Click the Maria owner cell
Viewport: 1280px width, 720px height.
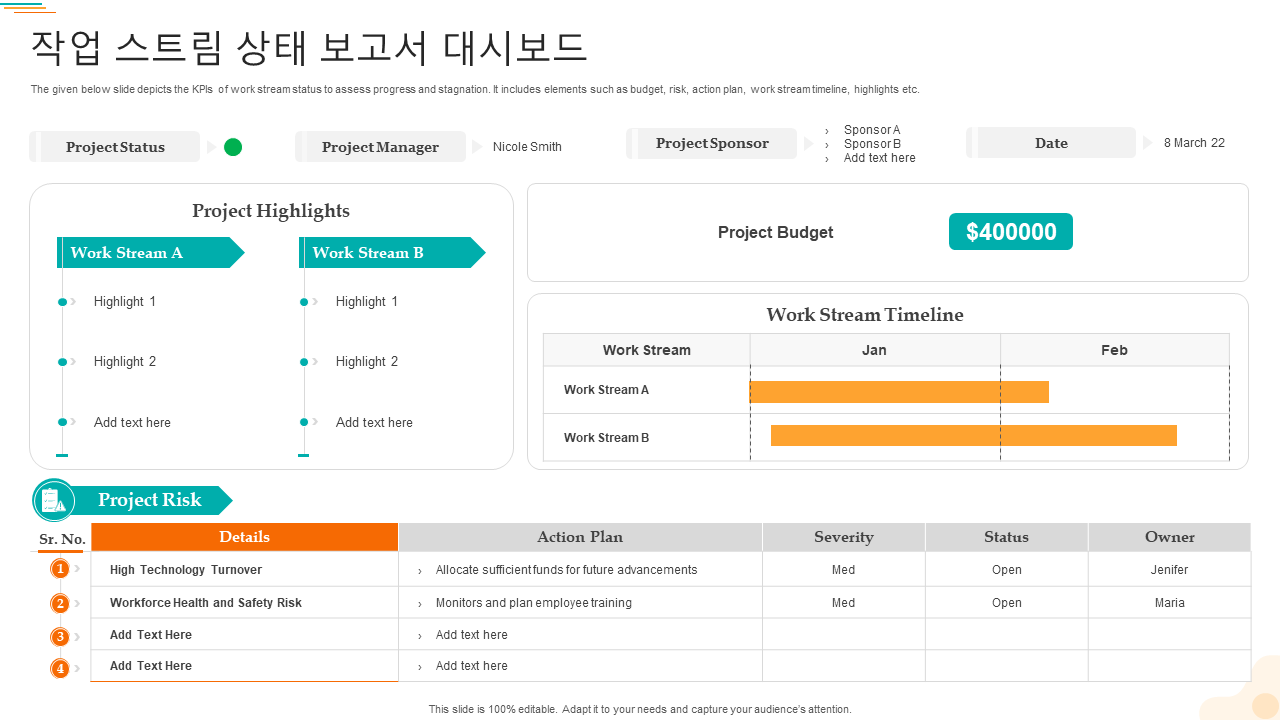[1170, 603]
